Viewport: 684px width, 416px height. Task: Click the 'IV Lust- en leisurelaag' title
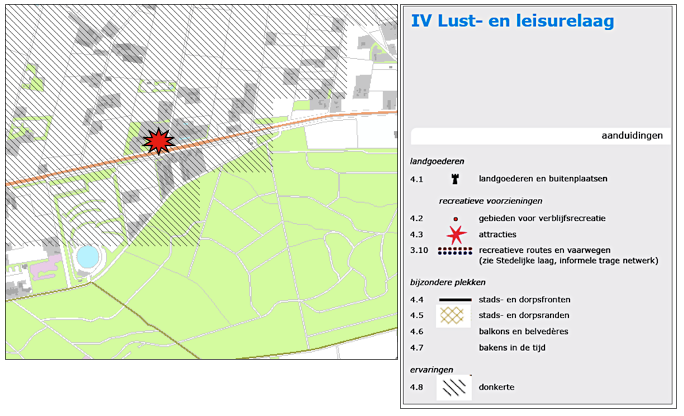(x=513, y=21)
